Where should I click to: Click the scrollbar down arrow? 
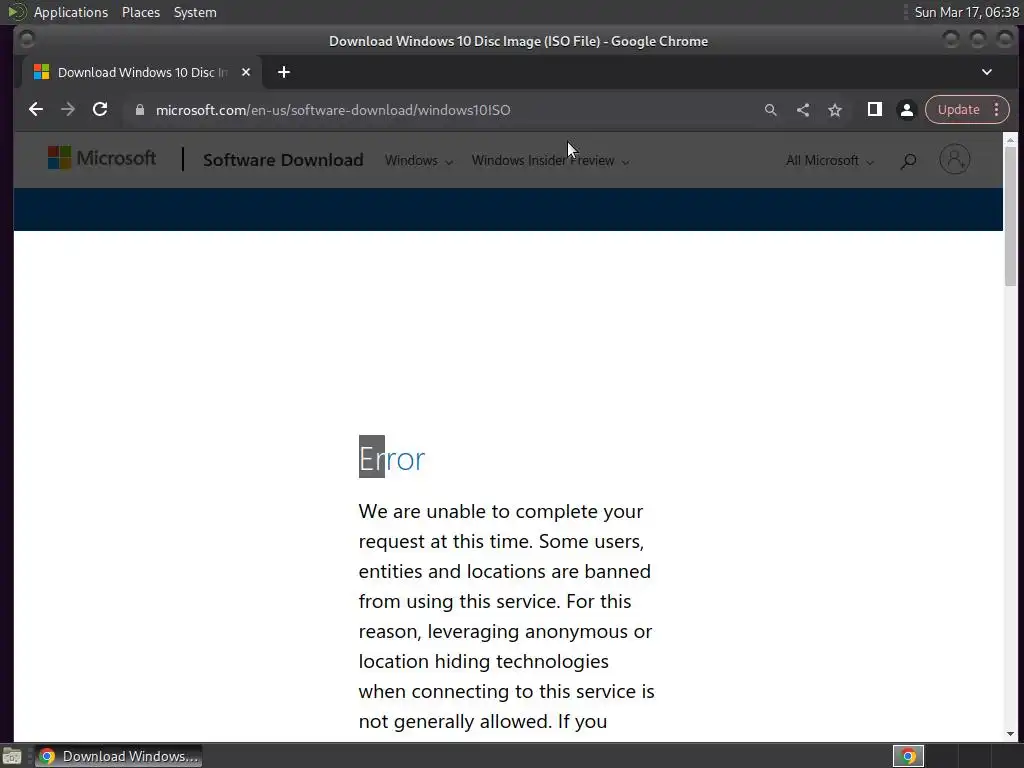[1010, 734]
